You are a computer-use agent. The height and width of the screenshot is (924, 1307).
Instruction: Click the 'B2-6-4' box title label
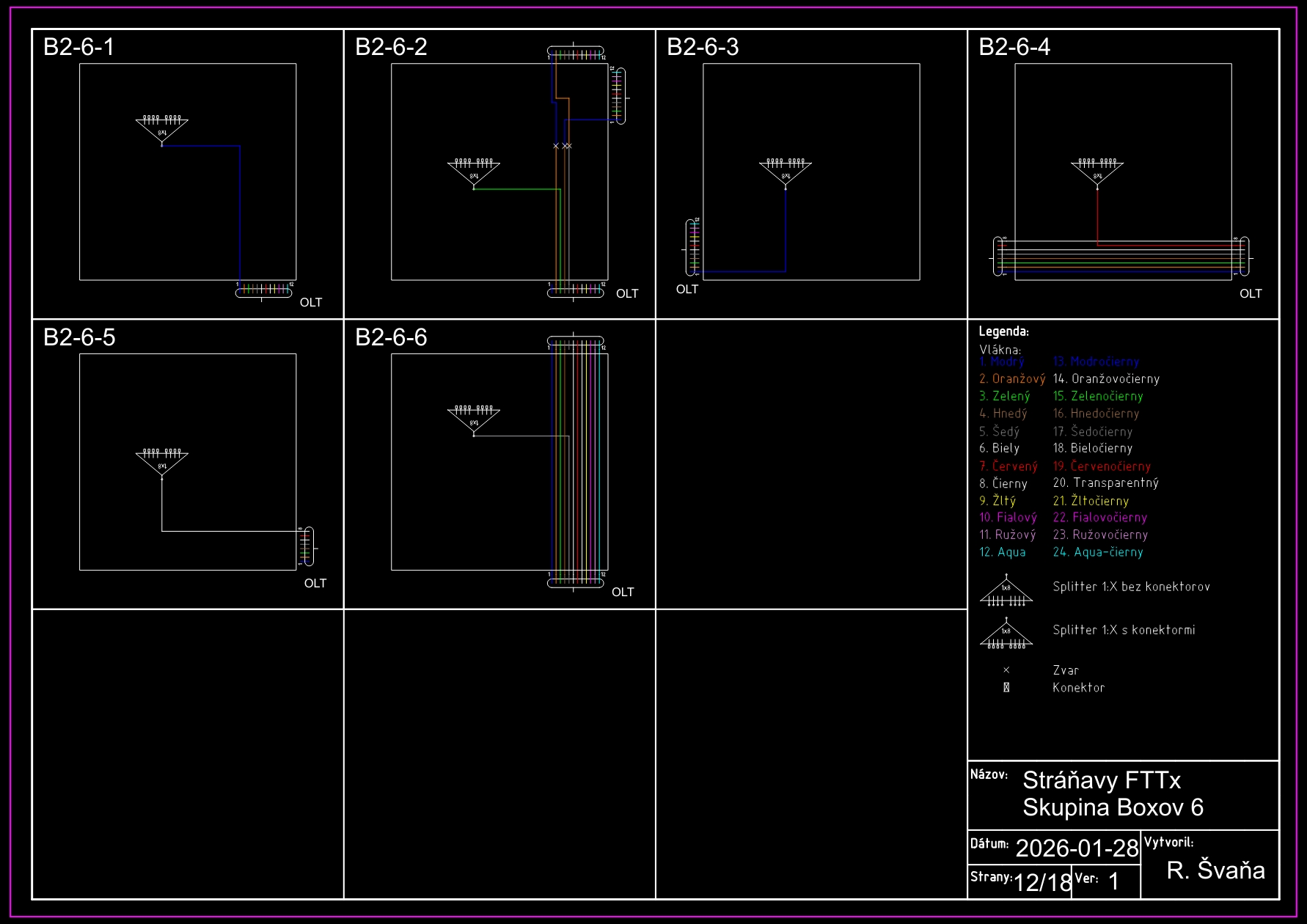pyautogui.click(x=1014, y=47)
